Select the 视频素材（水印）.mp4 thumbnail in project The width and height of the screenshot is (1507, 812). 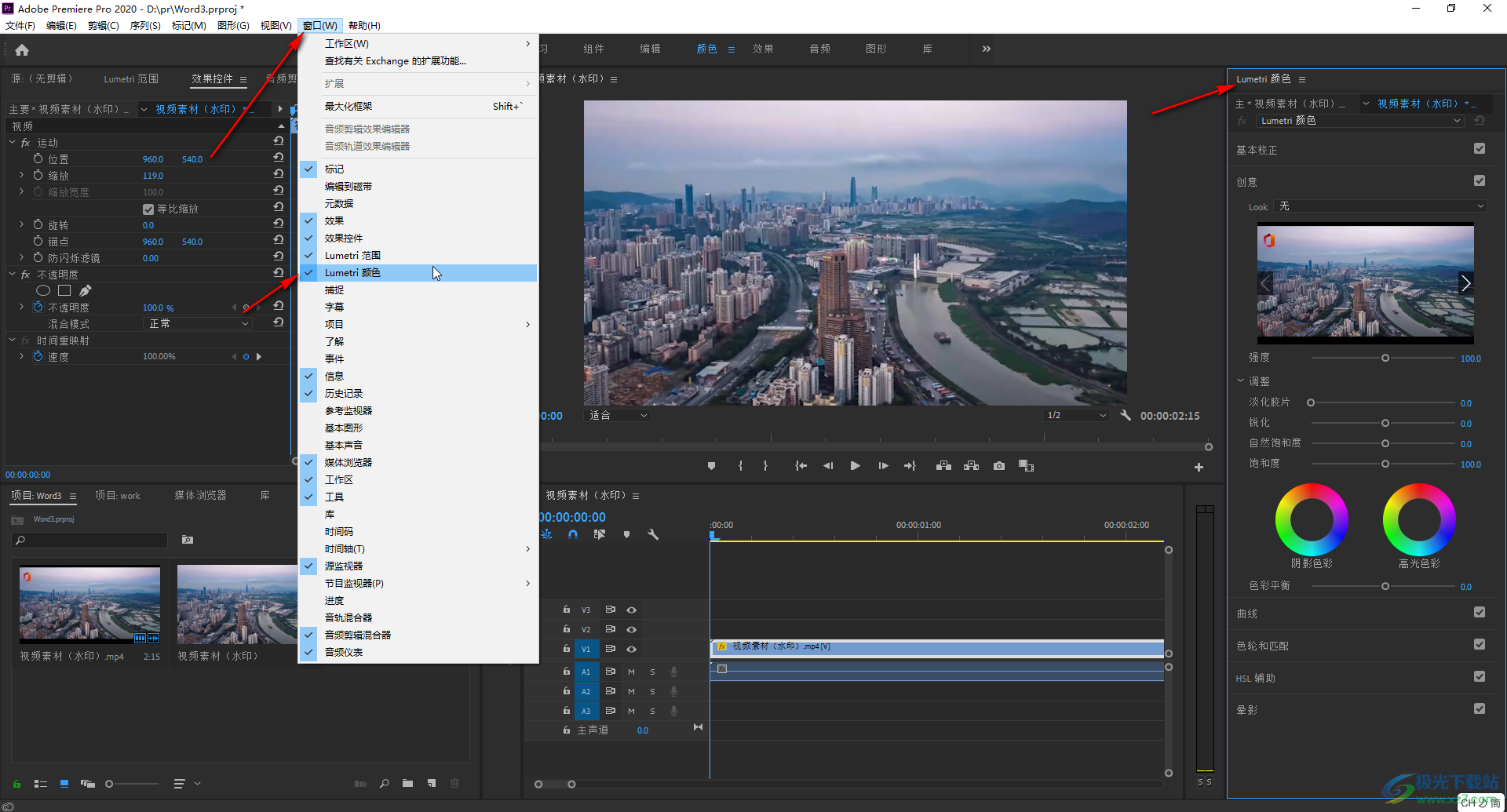pyautogui.click(x=89, y=605)
